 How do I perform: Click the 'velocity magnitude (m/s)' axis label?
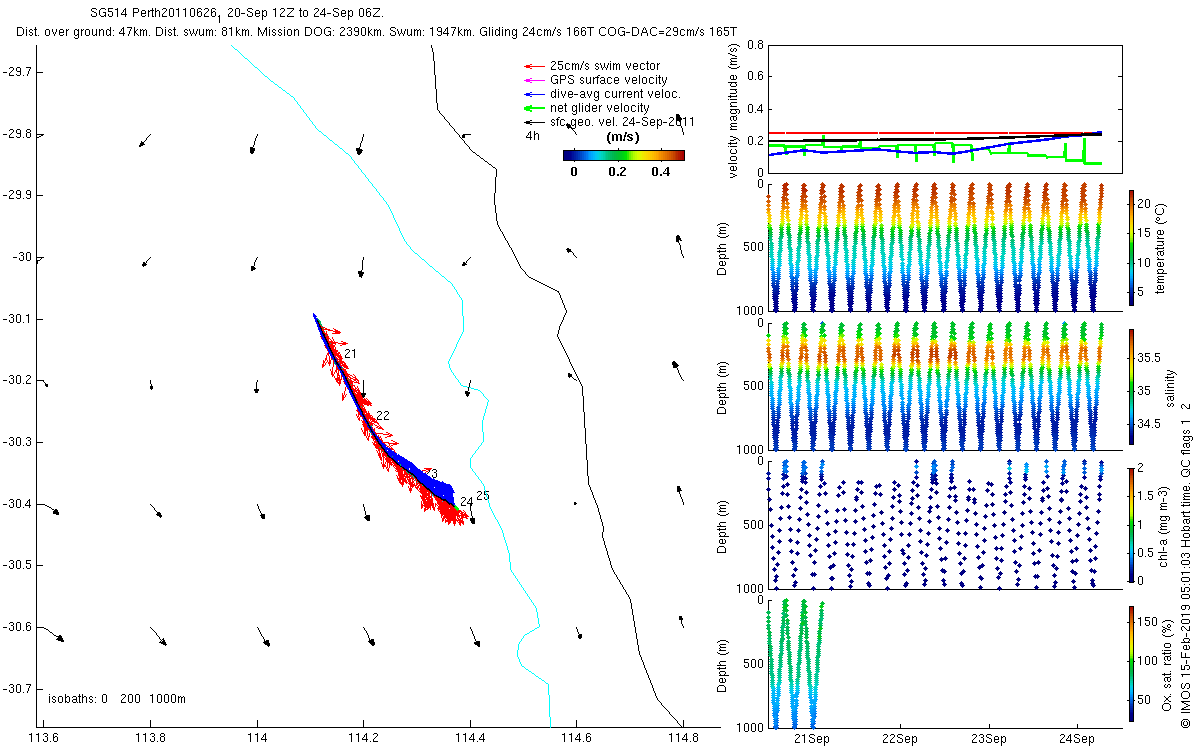(x=733, y=109)
